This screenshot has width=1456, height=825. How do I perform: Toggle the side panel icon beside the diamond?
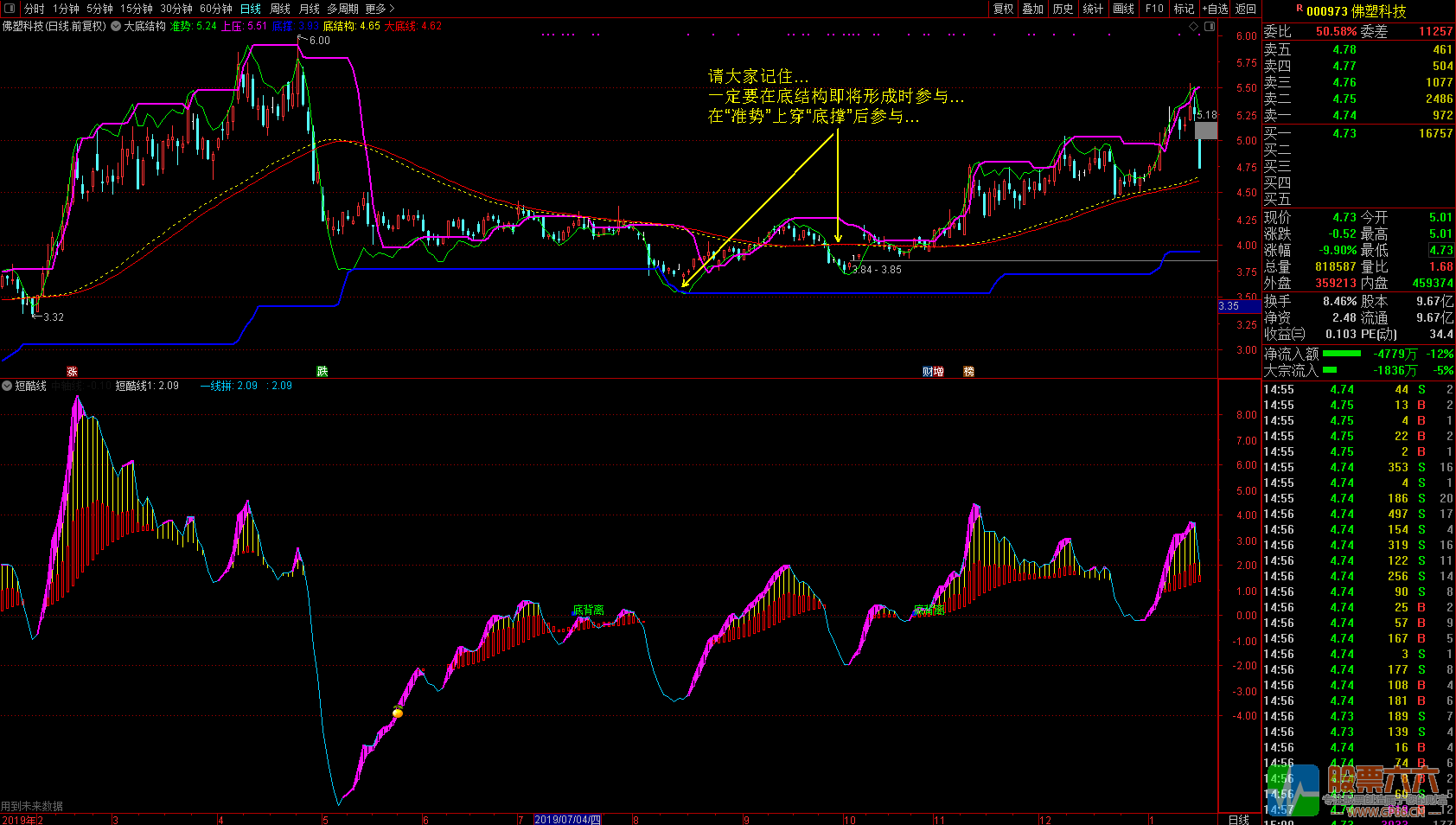(x=1210, y=27)
